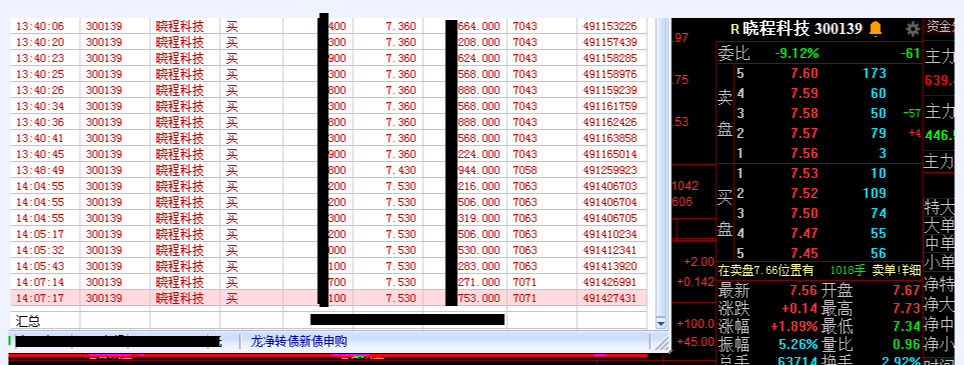Screen dimensions: 964x365
Task: Open the gear settings icon beside stock title
Action: [912, 28]
